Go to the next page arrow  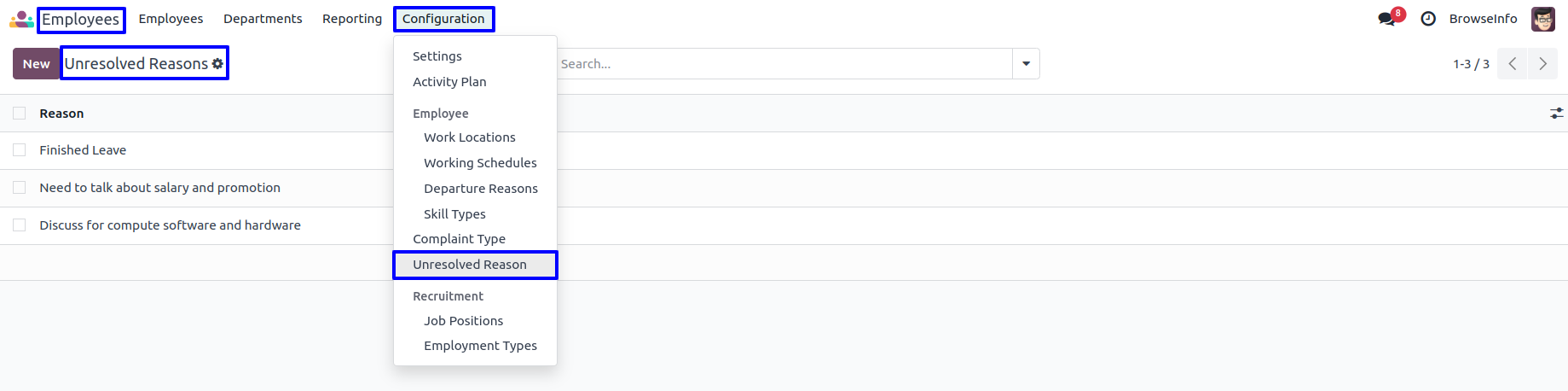pos(1542,64)
